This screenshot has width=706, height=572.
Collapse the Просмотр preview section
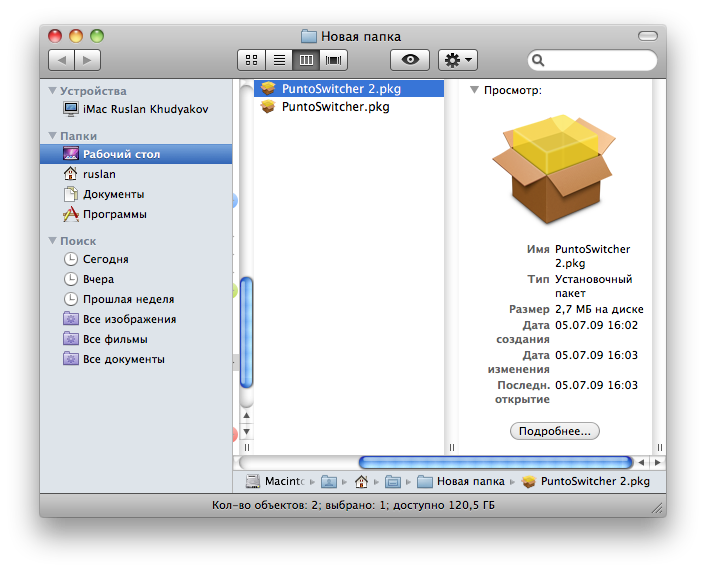point(474,90)
